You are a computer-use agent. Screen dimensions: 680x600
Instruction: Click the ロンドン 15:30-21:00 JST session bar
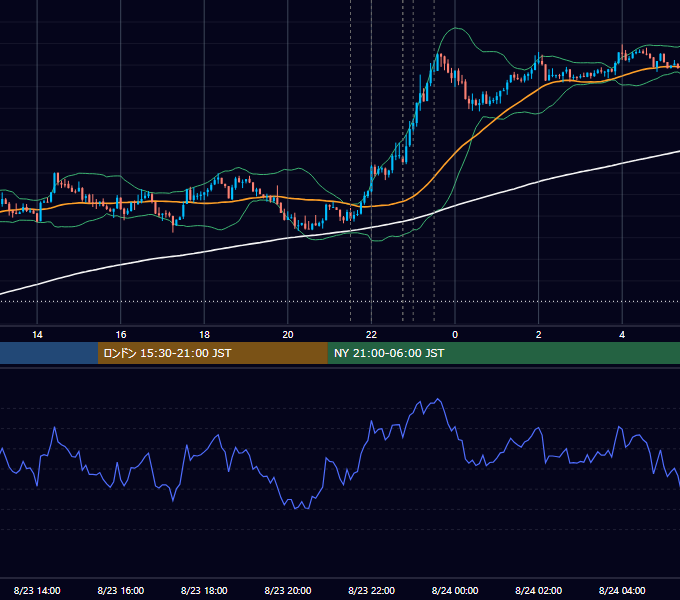point(212,353)
